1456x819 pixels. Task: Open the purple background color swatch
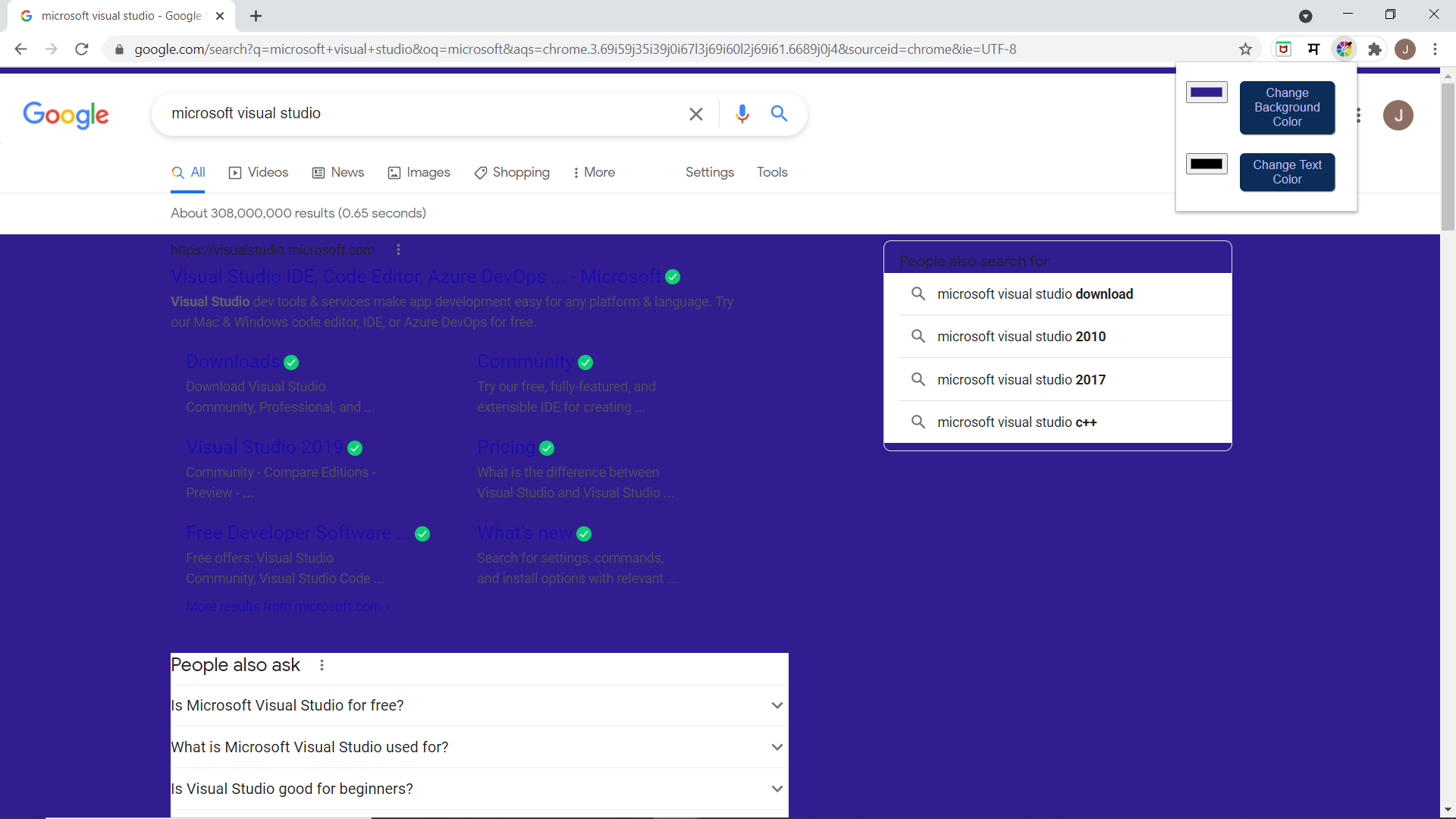1206,93
